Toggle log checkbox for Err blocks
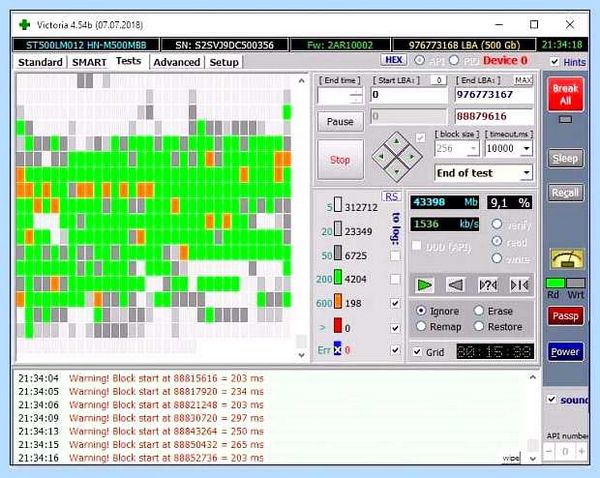Viewport: 600px width, 478px height. coord(395,350)
